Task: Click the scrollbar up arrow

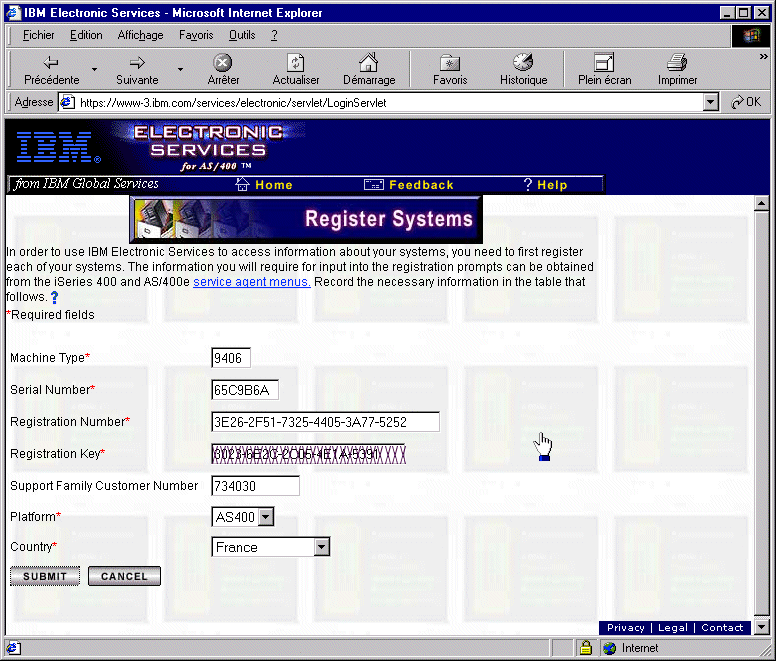Action: (x=761, y=203)
